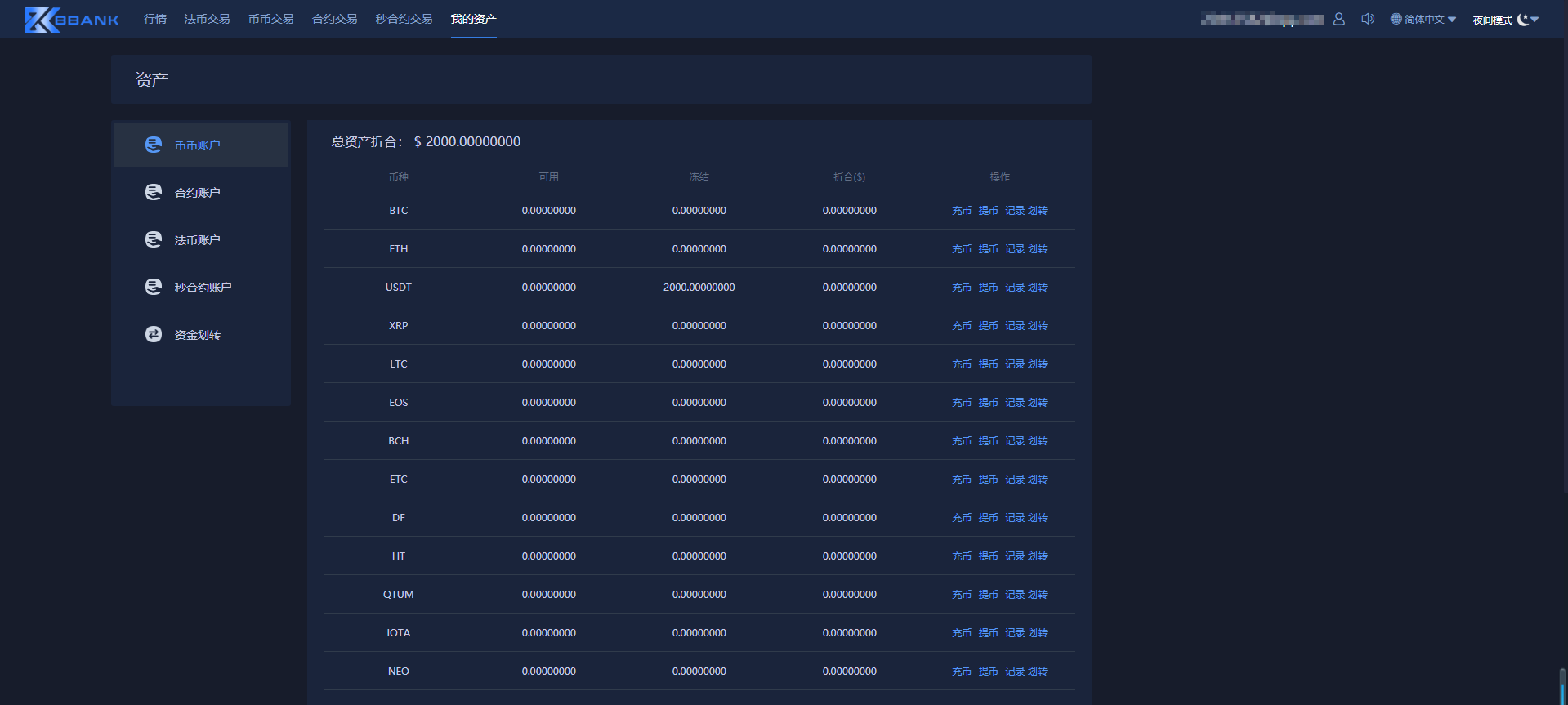Click the 可用 column header
Viewport: 1568px width, 705px height.
pos(549,176)
